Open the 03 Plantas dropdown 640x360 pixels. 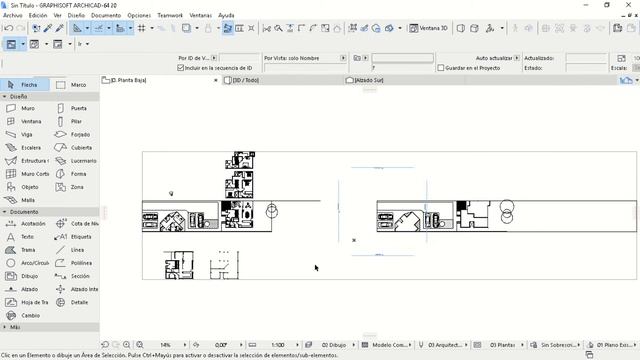coord(522,345)
